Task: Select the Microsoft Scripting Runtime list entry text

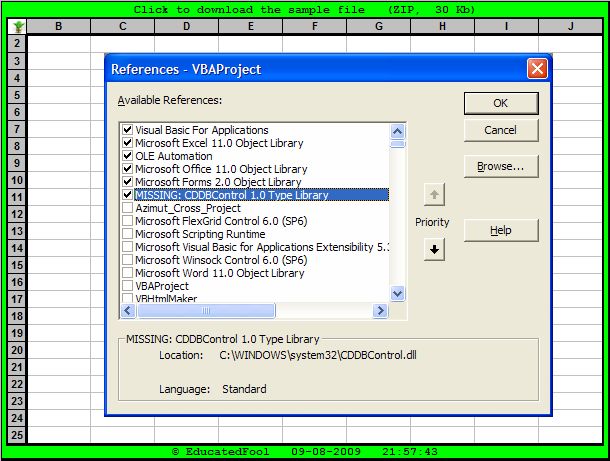Action: pyautogui.click(x=200, y=234)
